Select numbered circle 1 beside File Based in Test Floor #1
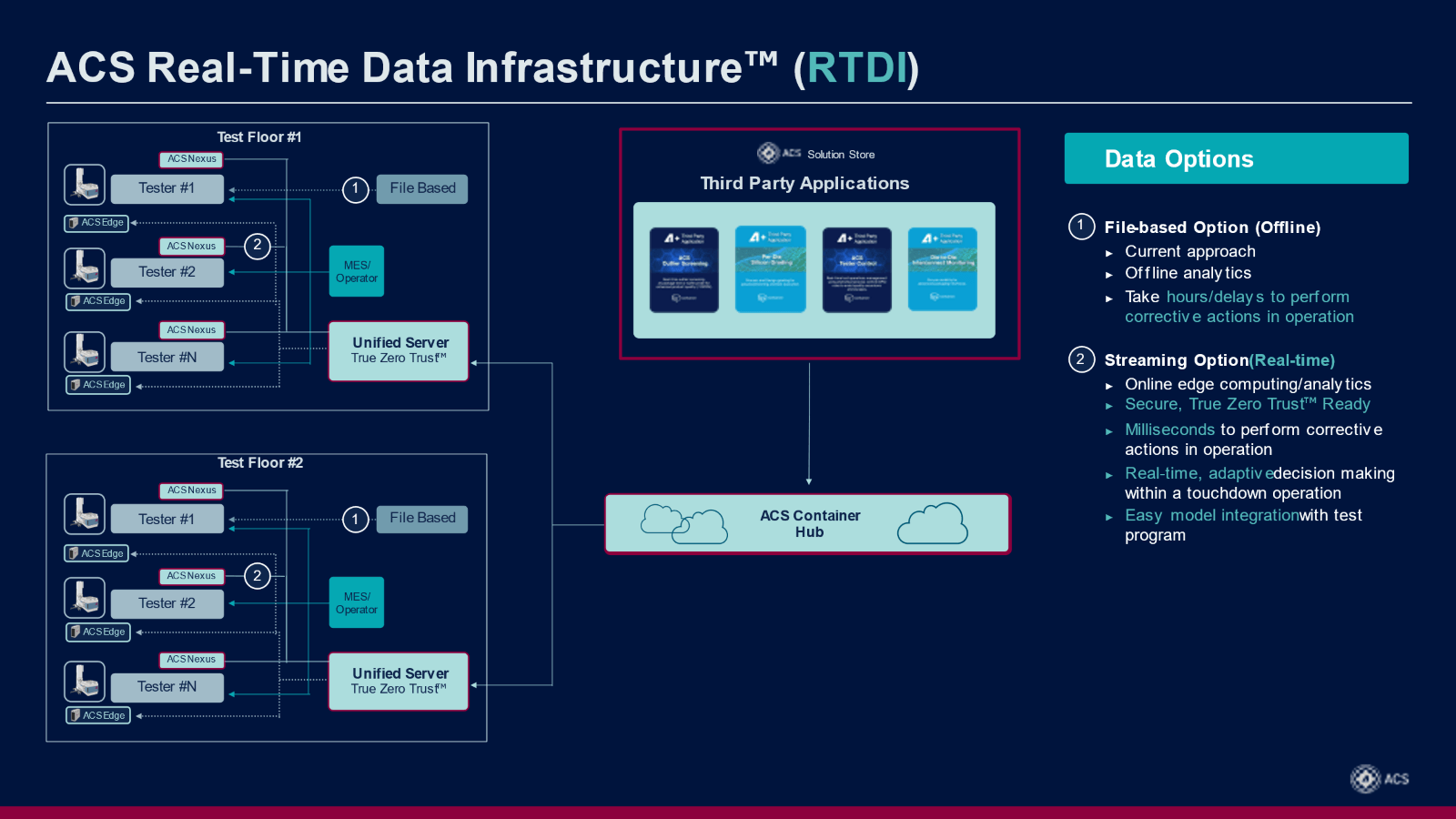This screenshot has width=1456, height=819. coord(355,188)
